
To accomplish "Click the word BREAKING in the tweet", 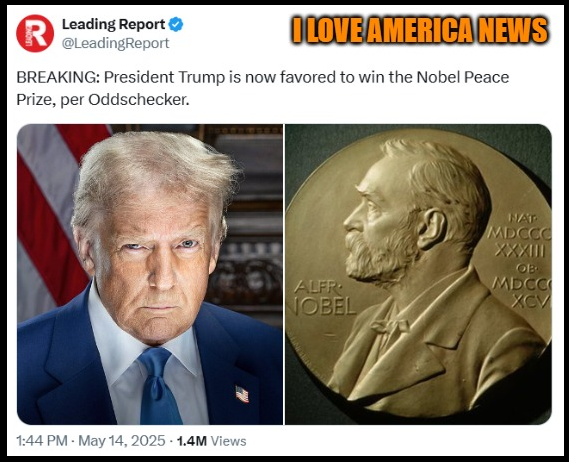I will (58, 77).
